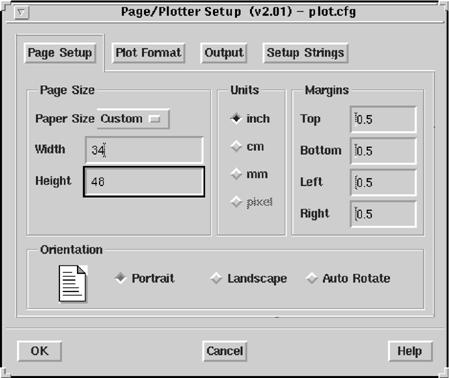This screenshot has width=449, height=378.
Task: Focus the Height input field
Action: 144,182
